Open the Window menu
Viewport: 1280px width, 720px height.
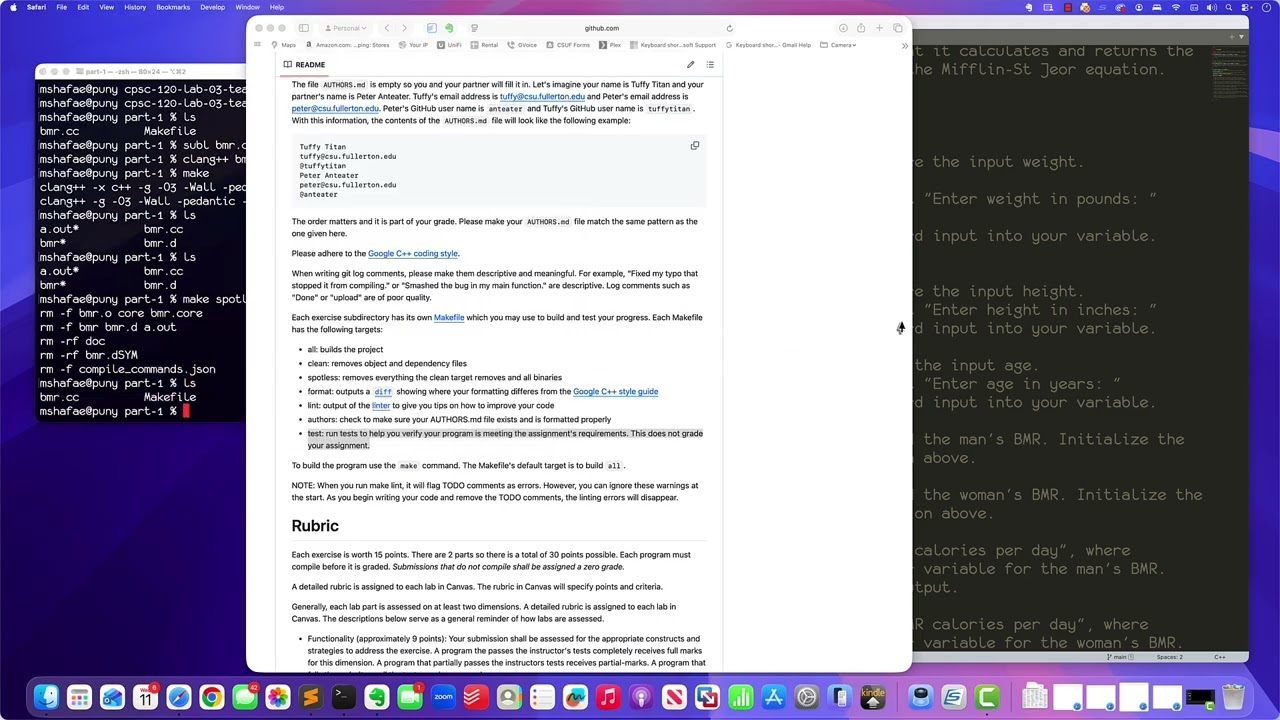tap(247, 7)
